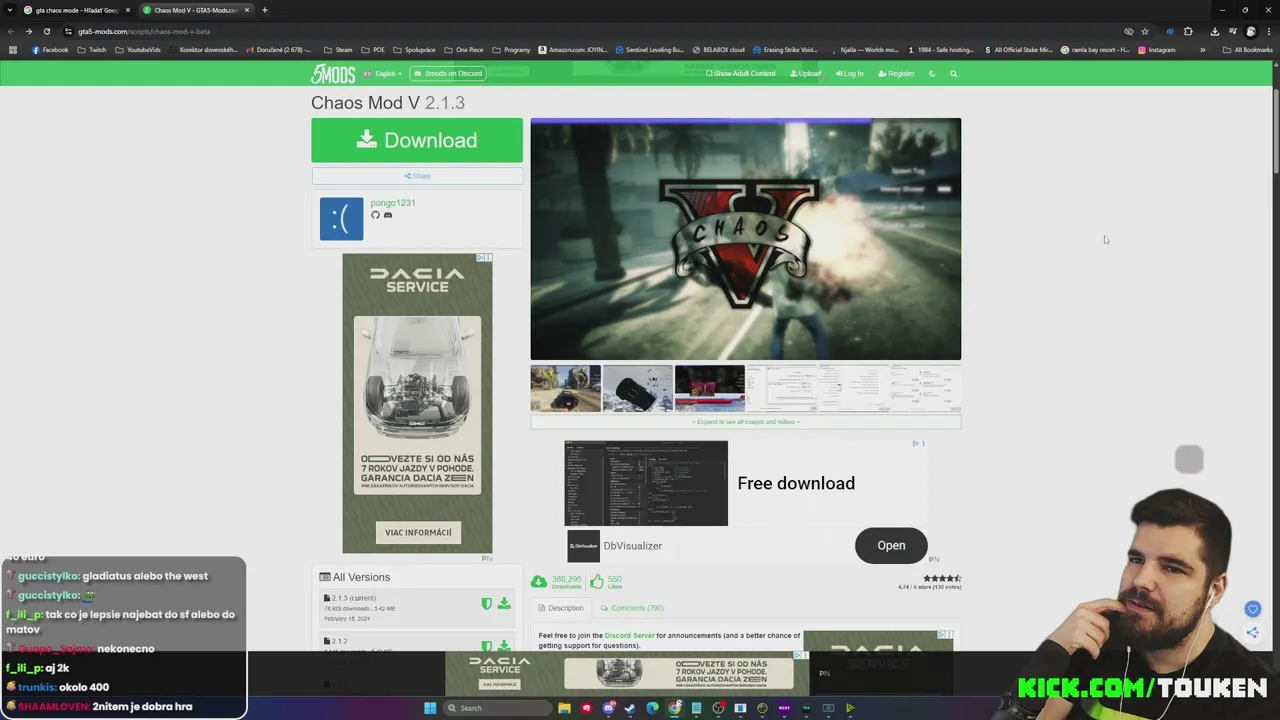Select the red-pink screenshot thumbnail
This screenshot has width=1280, height=720.
tap(710, 389)
